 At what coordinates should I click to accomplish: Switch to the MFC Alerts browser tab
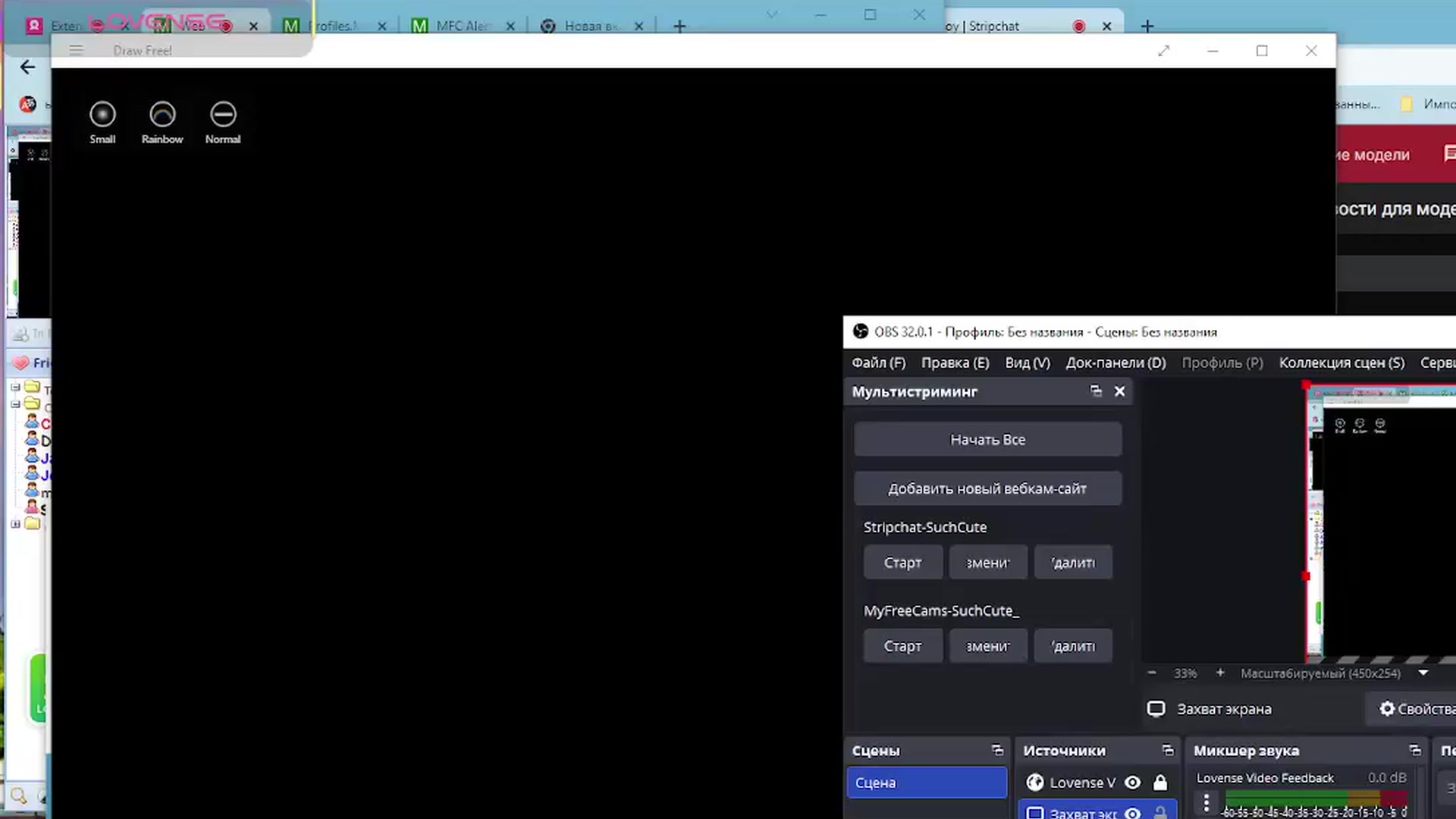[x=463, y=26]
